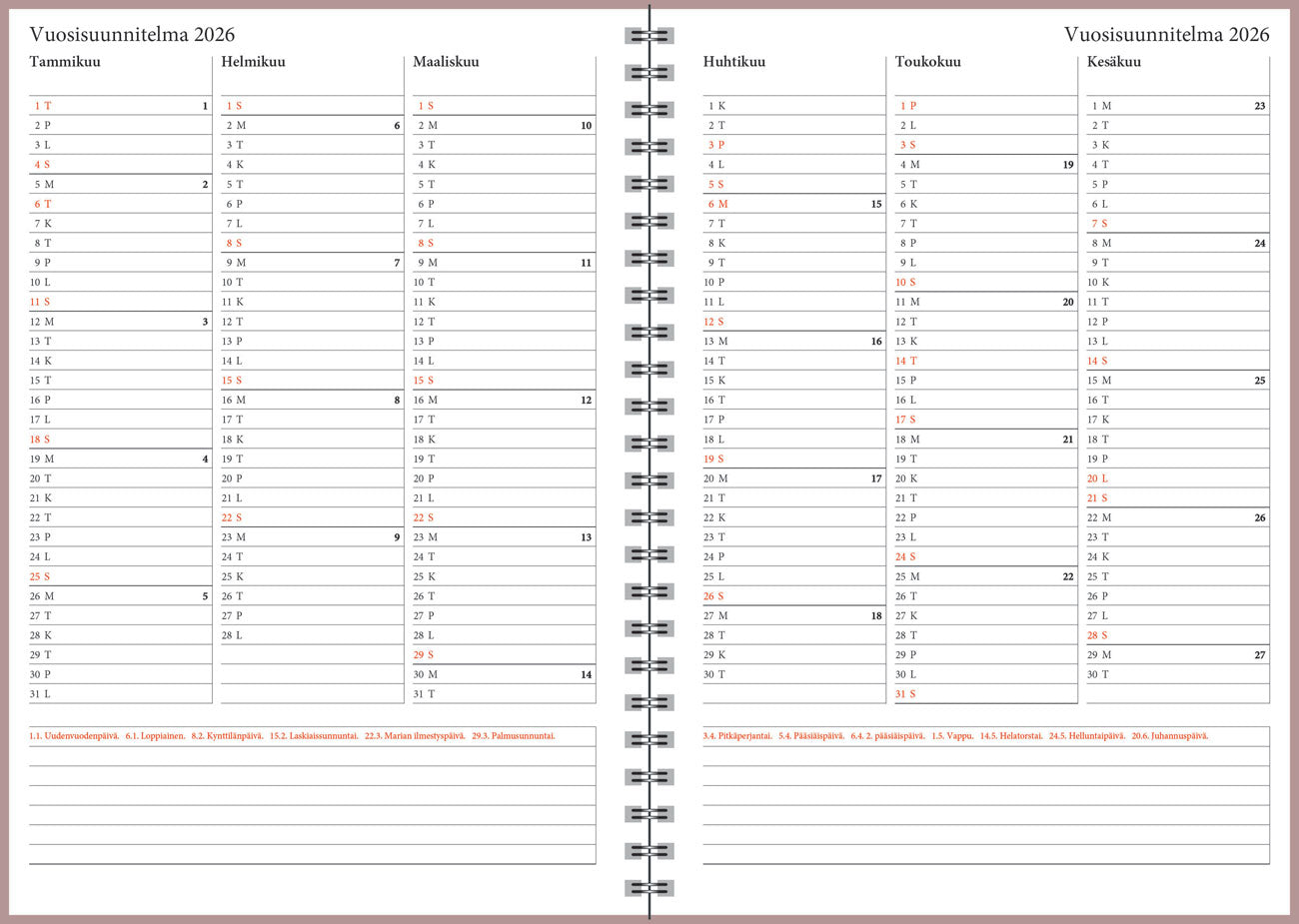This screenshot has height=924, width=1299.
Task: Click holiday note '15.2. Laskiaissunnuntai.'
Action: tap(314, 736)
